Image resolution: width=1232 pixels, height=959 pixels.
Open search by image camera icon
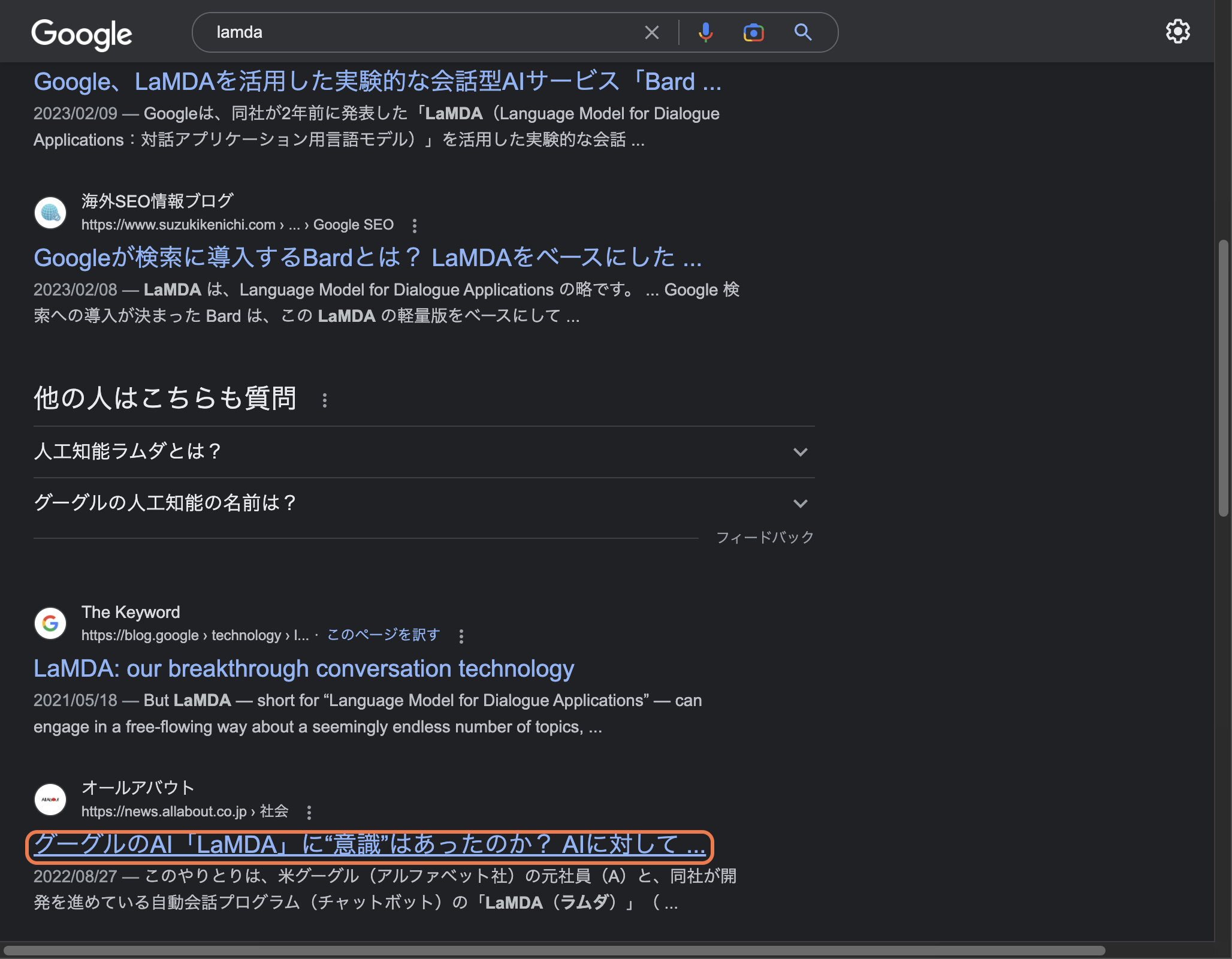coord(754,32)
